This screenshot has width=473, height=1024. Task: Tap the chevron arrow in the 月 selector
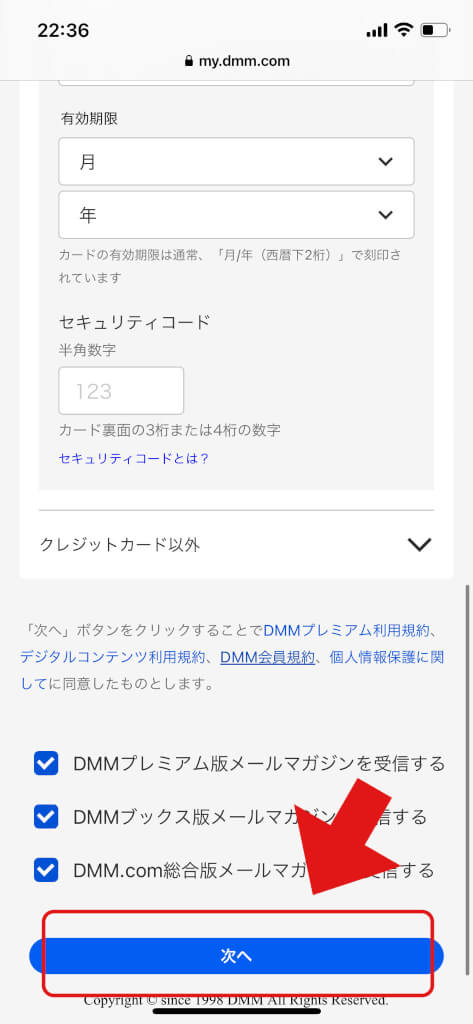pyautogui.click(x=386, y=161)
